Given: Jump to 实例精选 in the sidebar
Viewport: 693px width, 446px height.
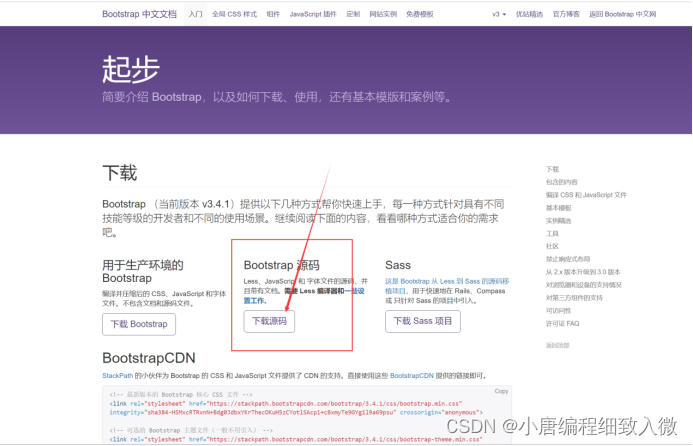Looking at the screenshot, I should 559,221.
